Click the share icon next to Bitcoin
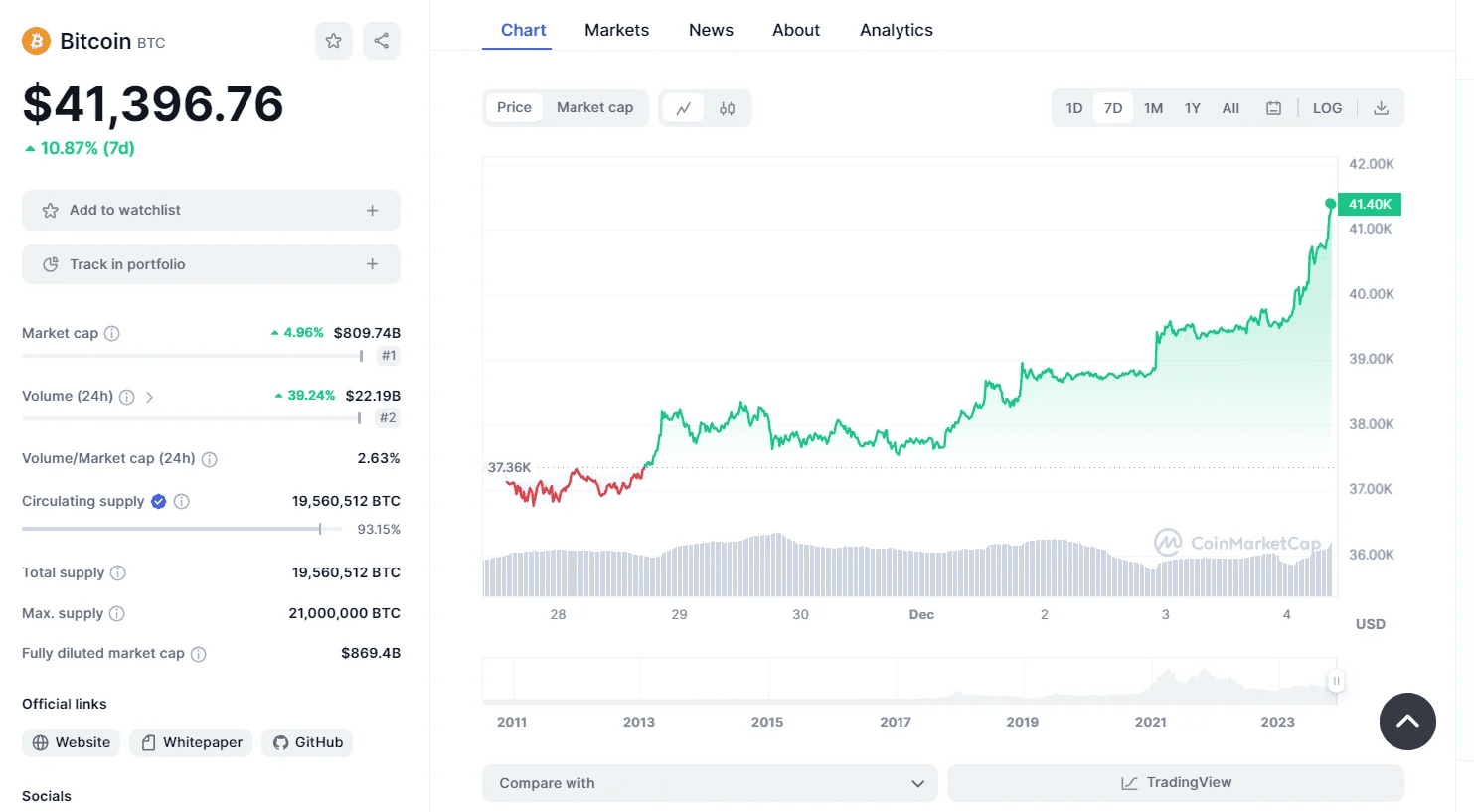This screenshot has width=1474, height=812. pos(382,41)
